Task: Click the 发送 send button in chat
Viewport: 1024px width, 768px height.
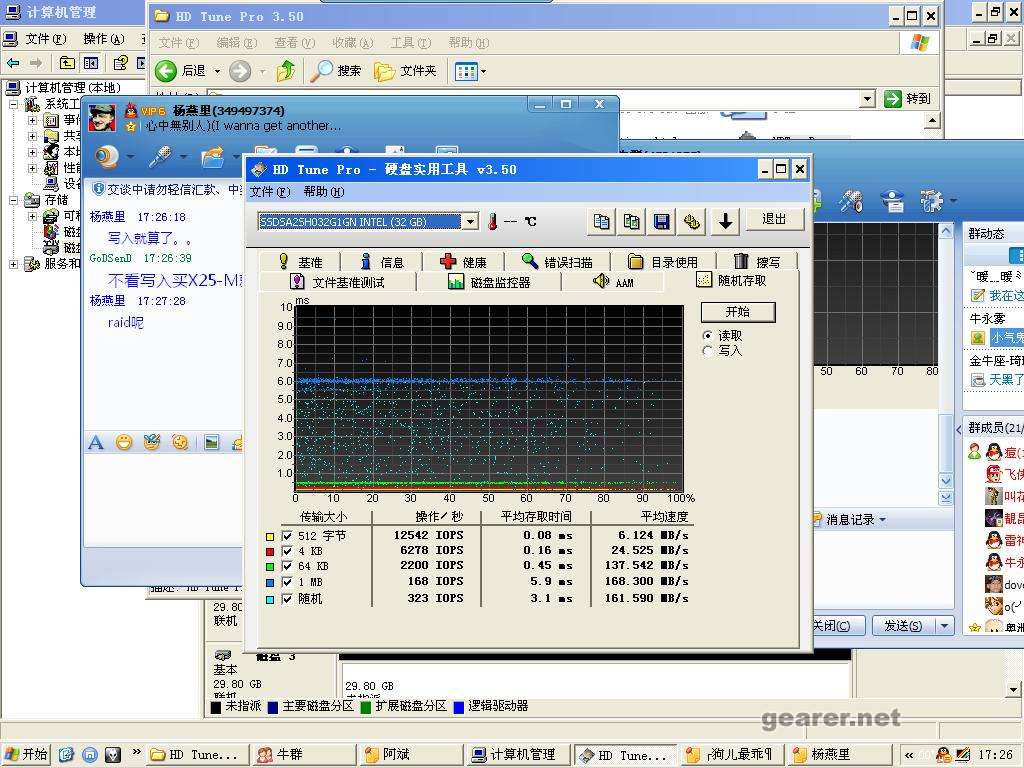Action: [904, 626]
